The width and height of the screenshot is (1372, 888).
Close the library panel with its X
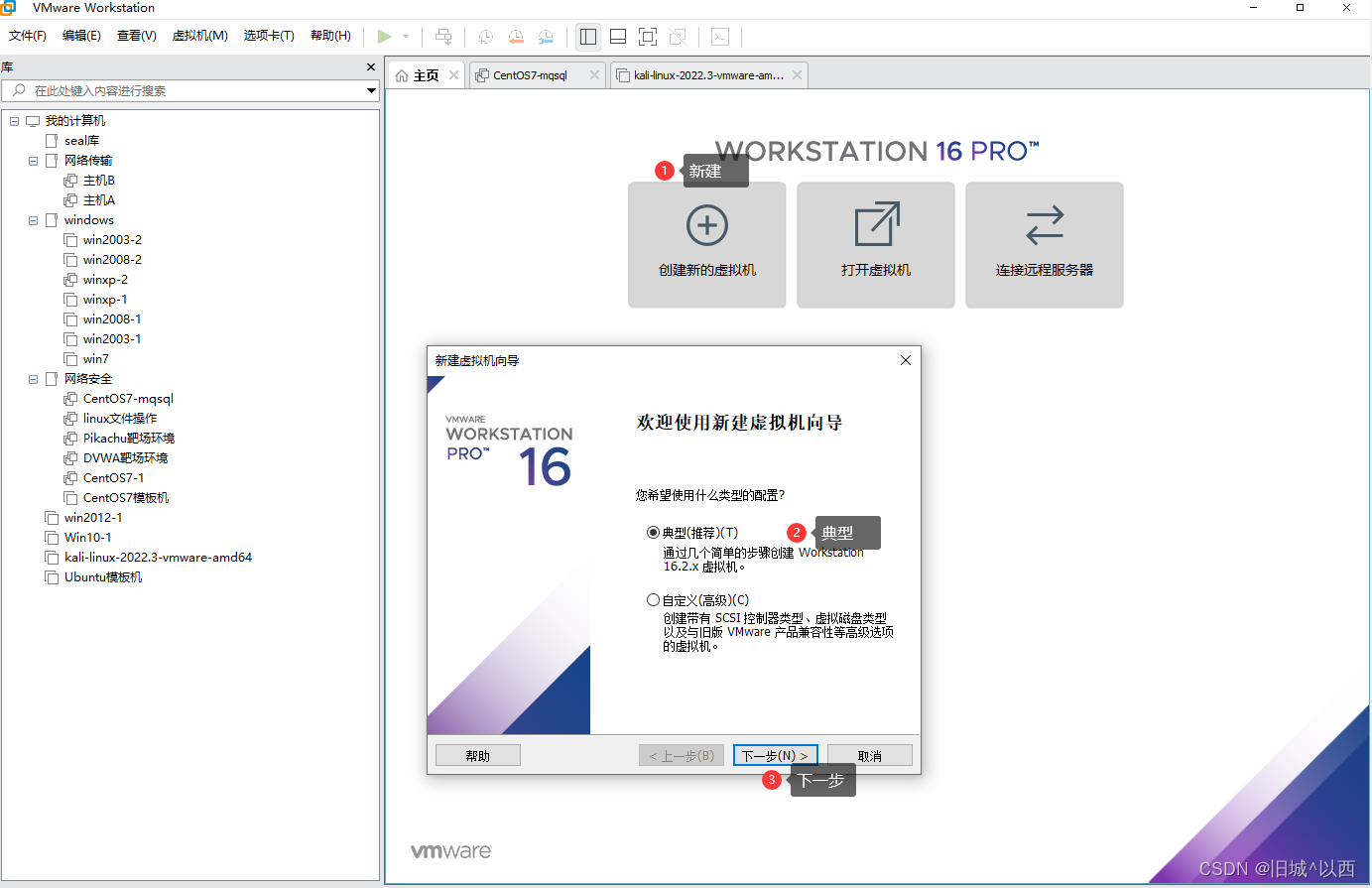click(x=371, y=67)
